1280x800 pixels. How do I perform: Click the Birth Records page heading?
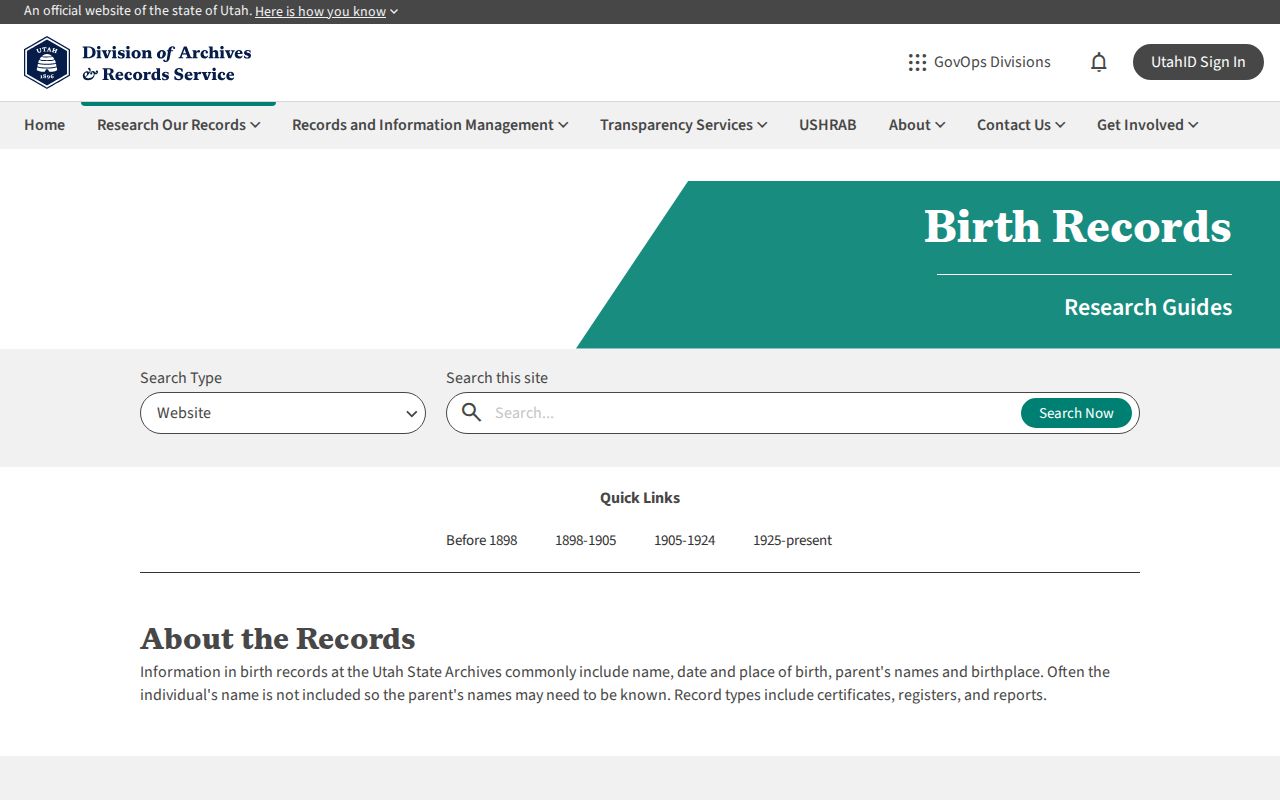click(x=1078, y=226)
